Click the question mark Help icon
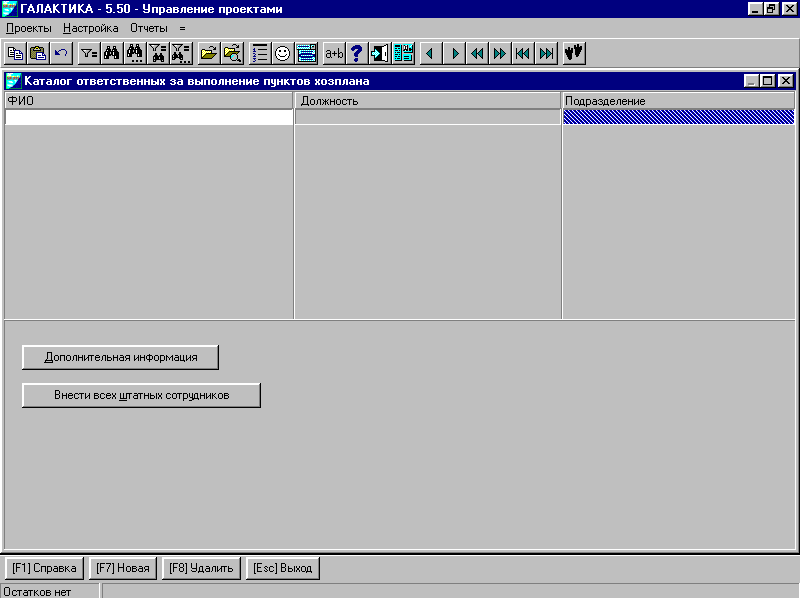The image size is (800, 600). point(357,54)
